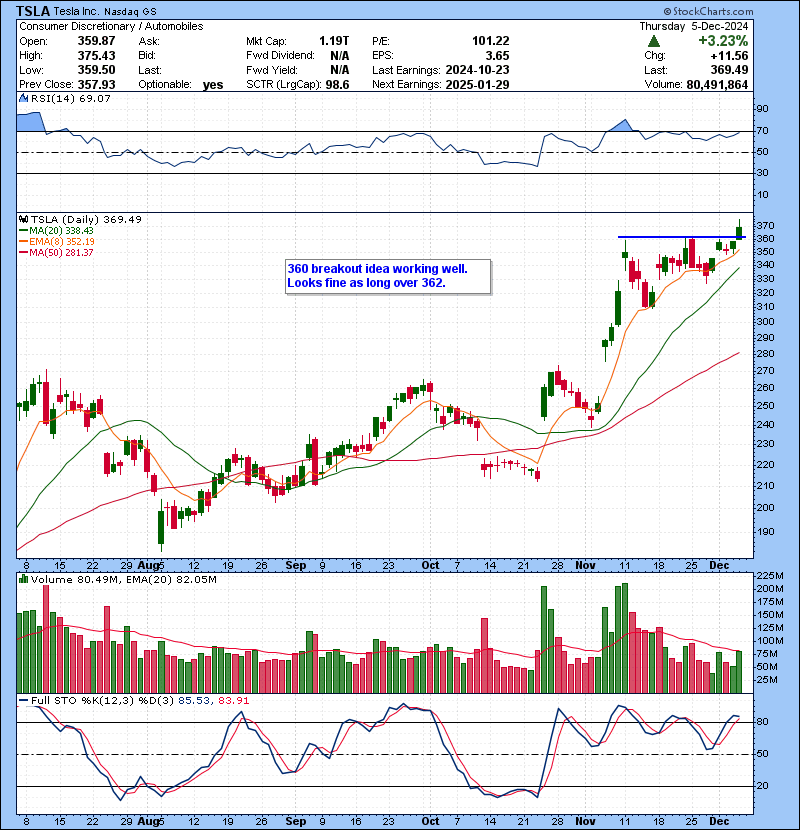The width and height of the screenshot is (800, 830).
Task: Click the RSI area-chart icon beside RSI(14)
Action: click(x=23, y=98)
